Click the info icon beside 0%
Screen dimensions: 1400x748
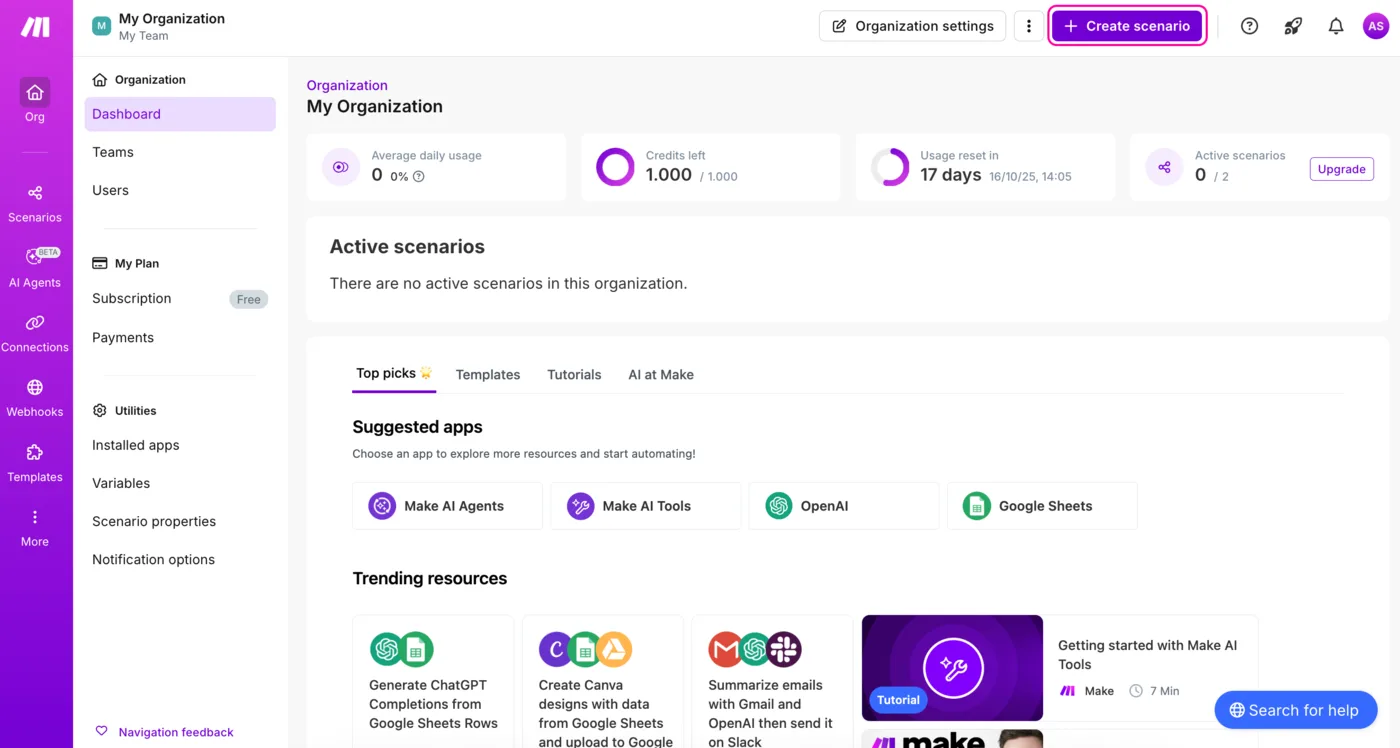[x=419, y=176]
